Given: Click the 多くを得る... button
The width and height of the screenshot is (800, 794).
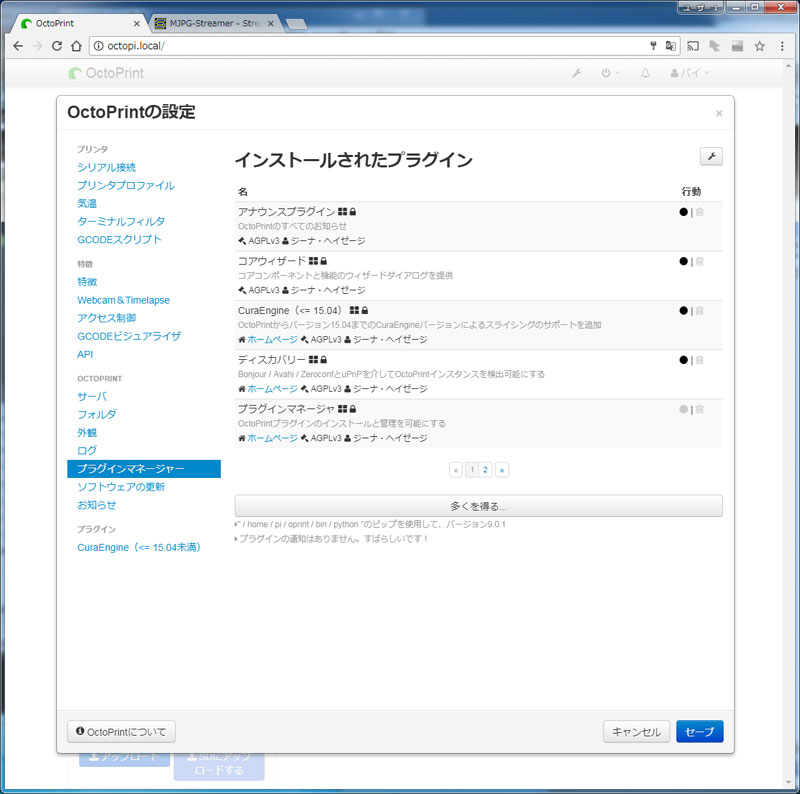Looking at the screenshot, I should click(479, 506).
